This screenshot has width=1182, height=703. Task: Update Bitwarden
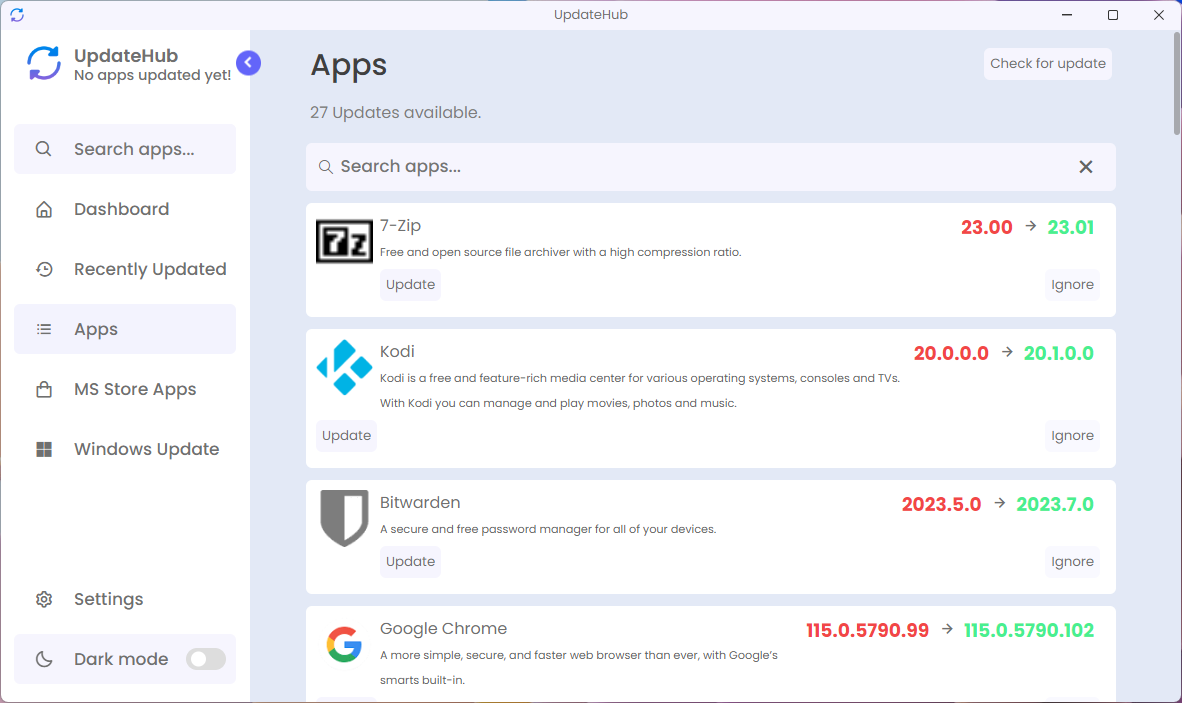410,561
